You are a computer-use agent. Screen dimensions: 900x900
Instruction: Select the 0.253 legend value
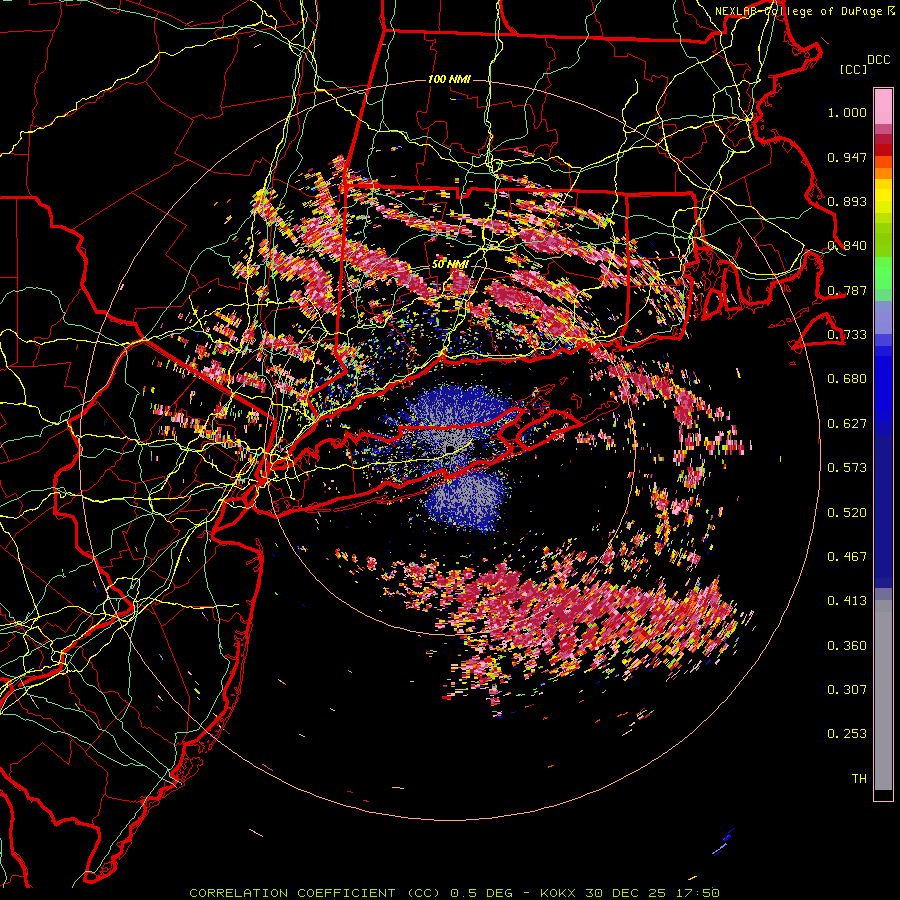[x=847, y=734]
